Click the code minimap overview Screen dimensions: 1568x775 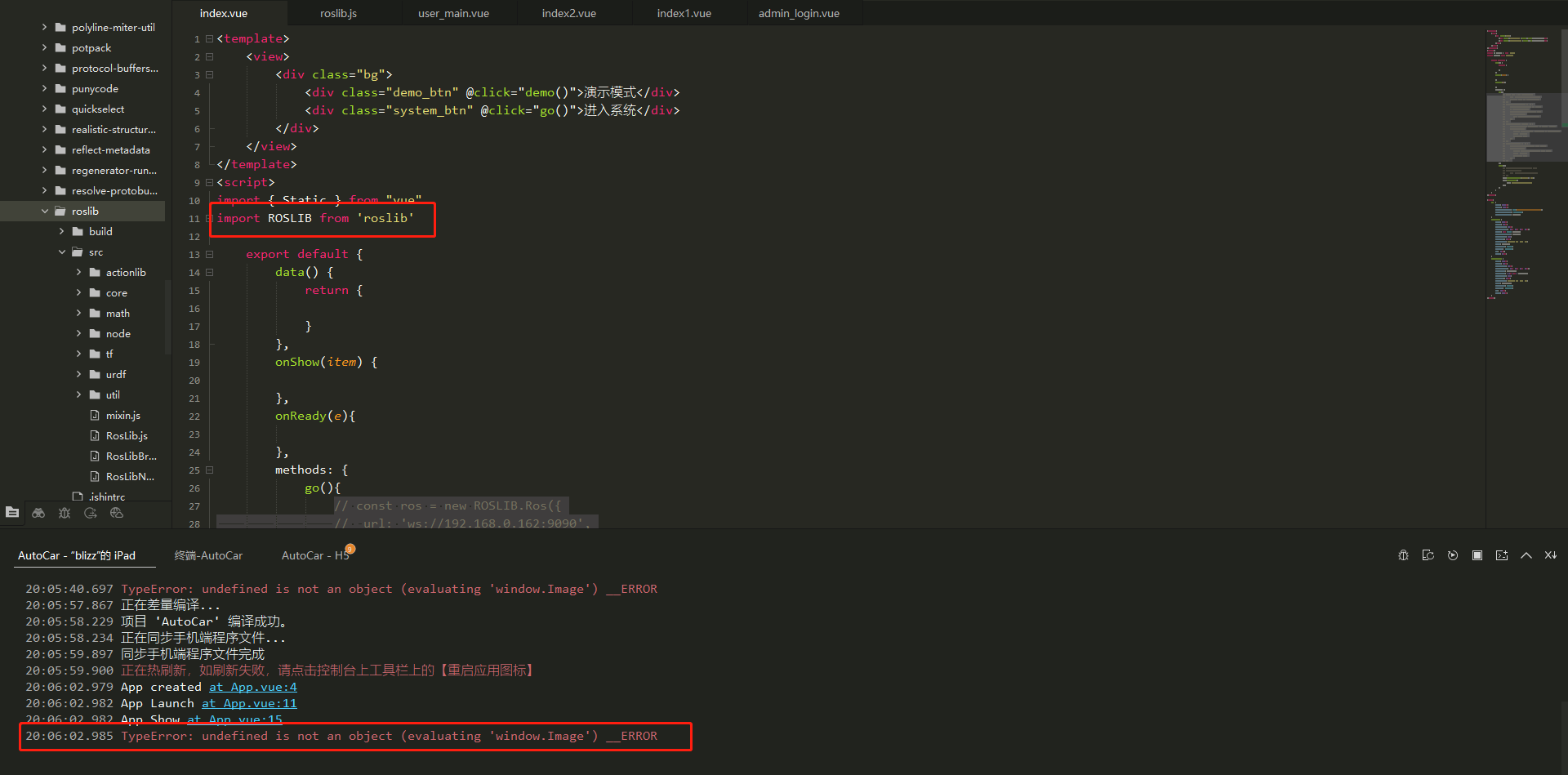(1524, 163)
